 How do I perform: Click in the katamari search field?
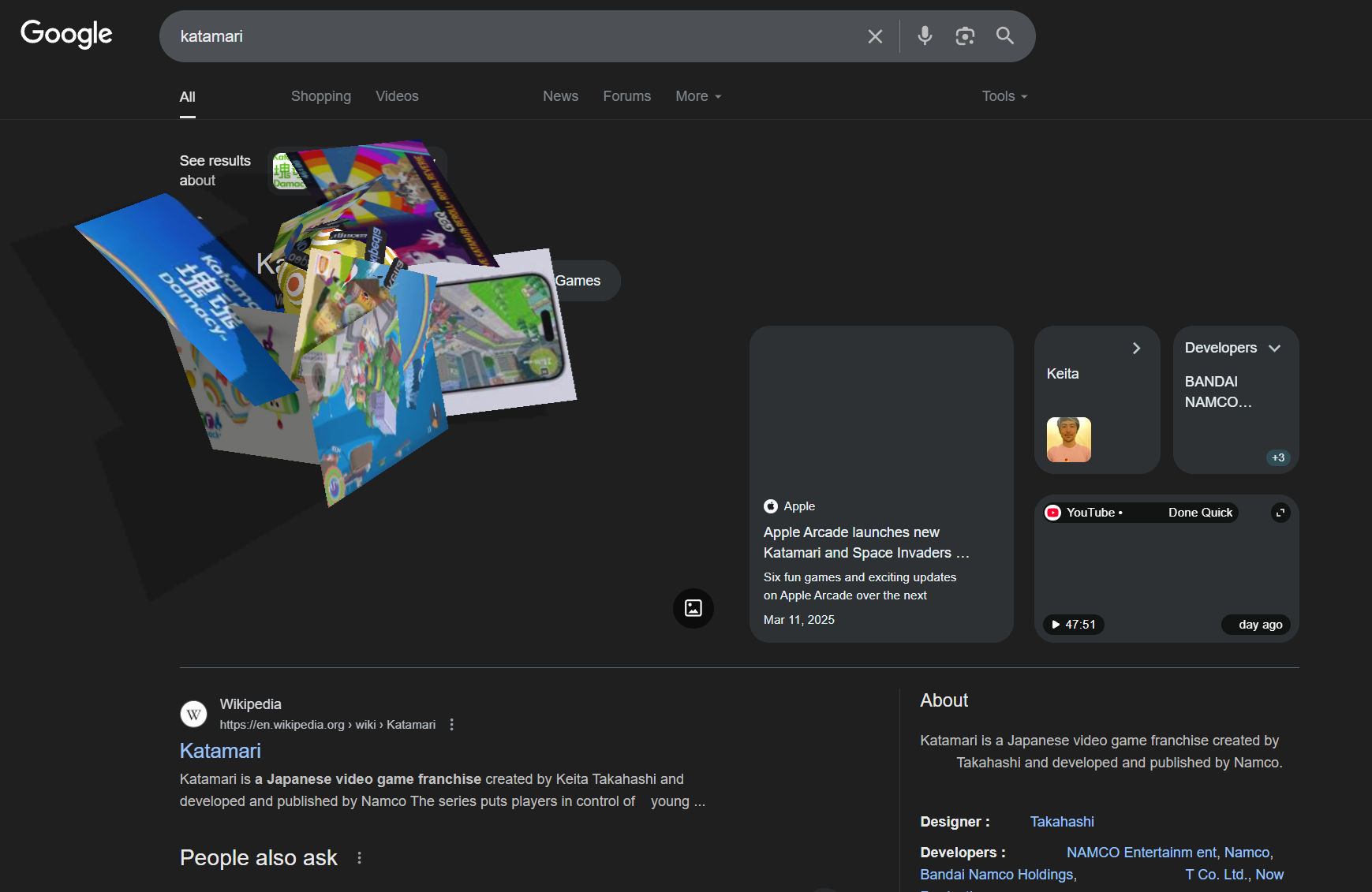click(x=513, y=36)
